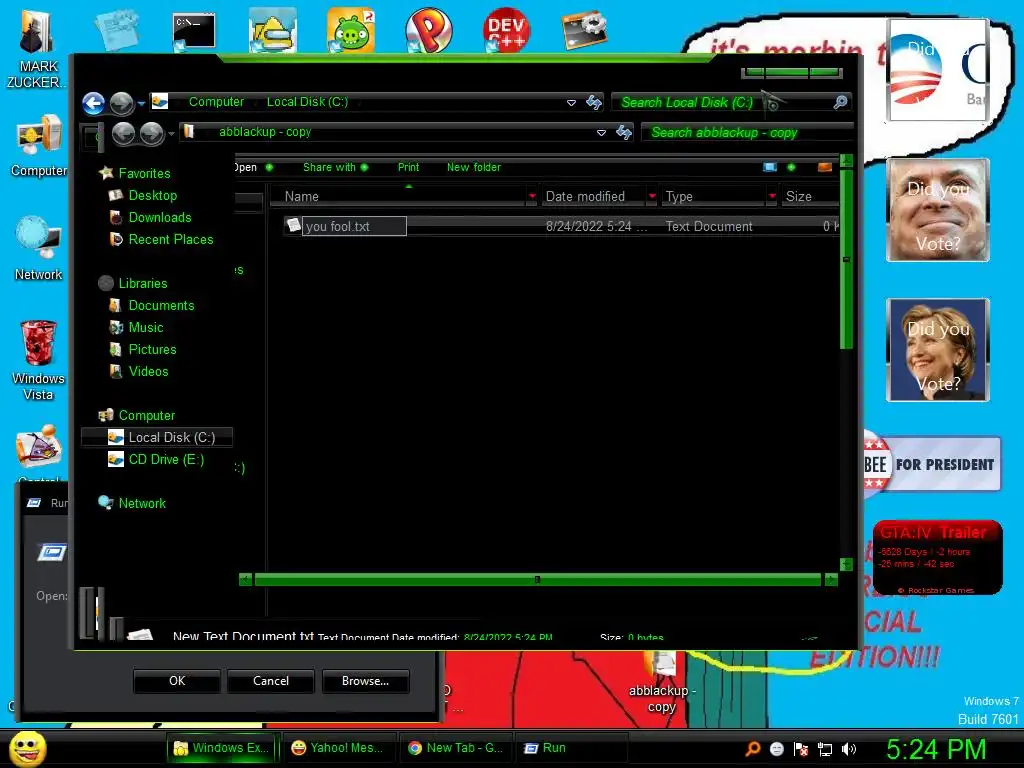The width and height of the screenshot is (1024, 768).
Task: Select Favorites in the navigation pane
Action: tap(144, 173)
